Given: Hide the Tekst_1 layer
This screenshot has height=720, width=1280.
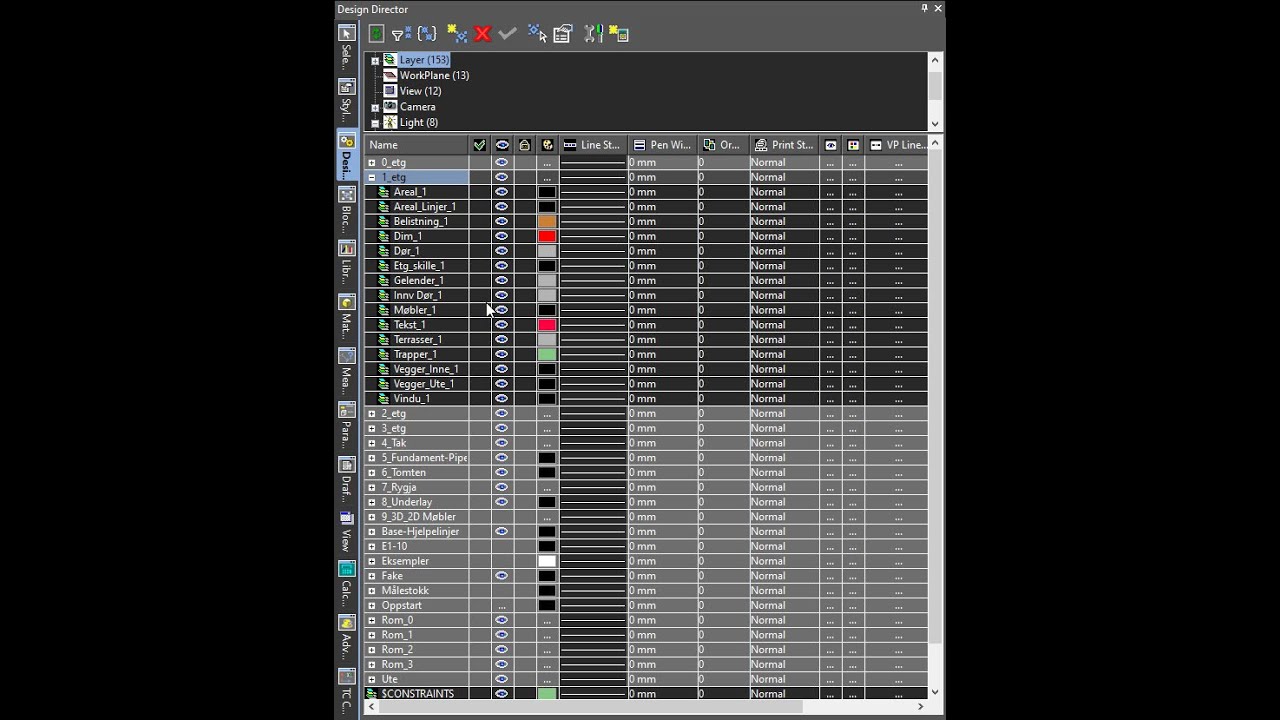Looking at the screenshot, I should [x=502, y=325].
